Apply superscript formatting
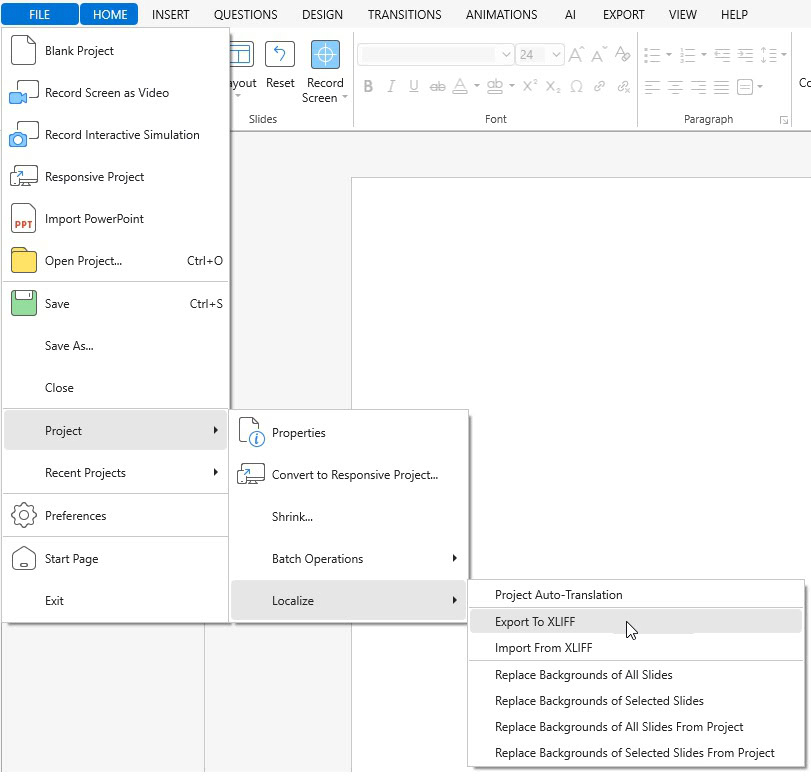Viewport: 811px width, 777px height. pos(529,86)
